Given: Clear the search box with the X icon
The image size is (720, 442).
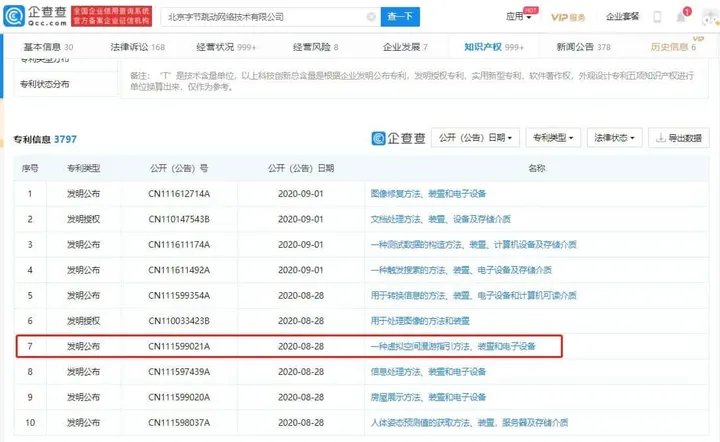Looking at the screenshot, I should pos(371,17).
